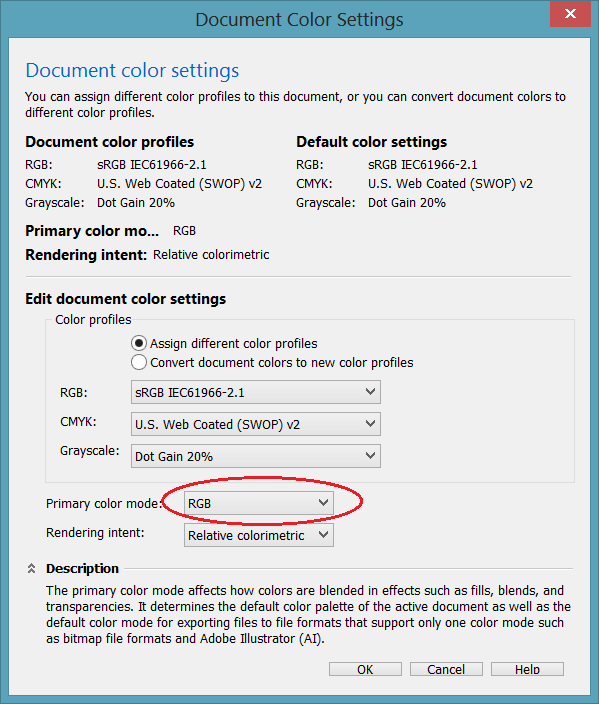599x704 pixels.
Task: Open the Rendering intent dropdown
Action: coord(259,535)
